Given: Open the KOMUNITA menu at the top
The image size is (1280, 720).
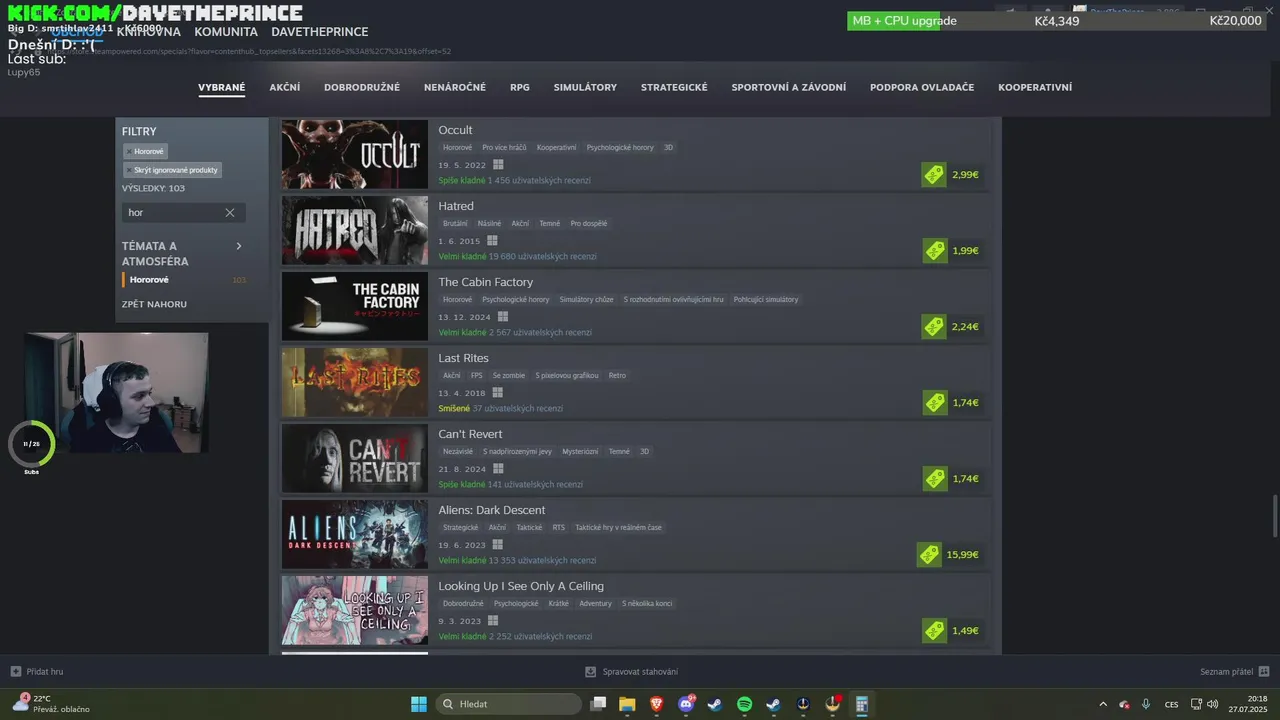Looking at the screenshot, I should pos(226,32).
